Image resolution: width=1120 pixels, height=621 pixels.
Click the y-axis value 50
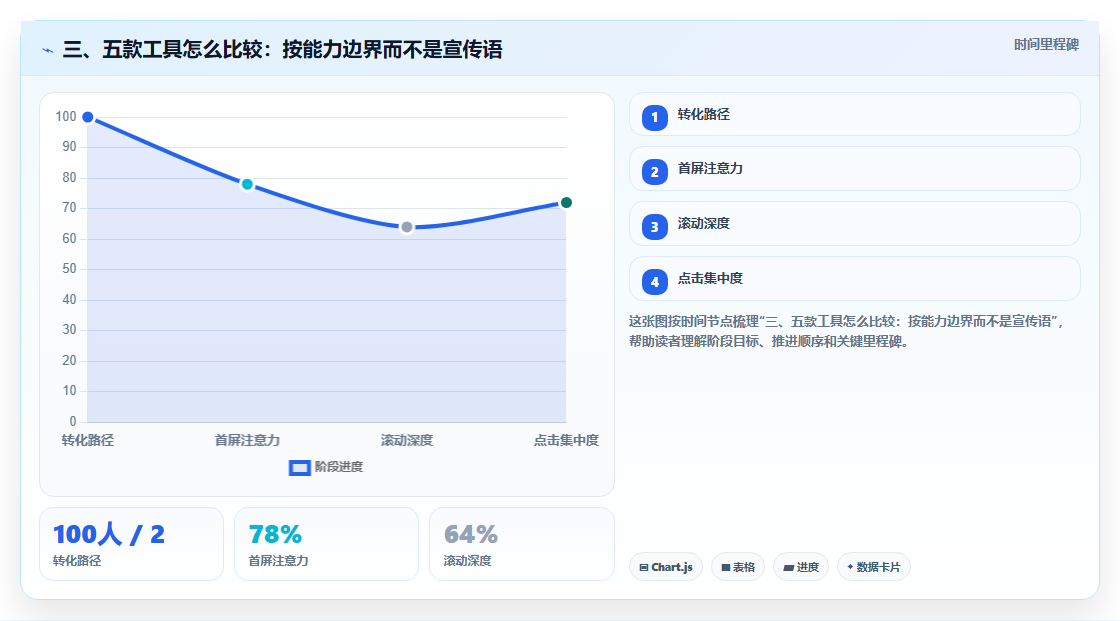pos(69,269)
